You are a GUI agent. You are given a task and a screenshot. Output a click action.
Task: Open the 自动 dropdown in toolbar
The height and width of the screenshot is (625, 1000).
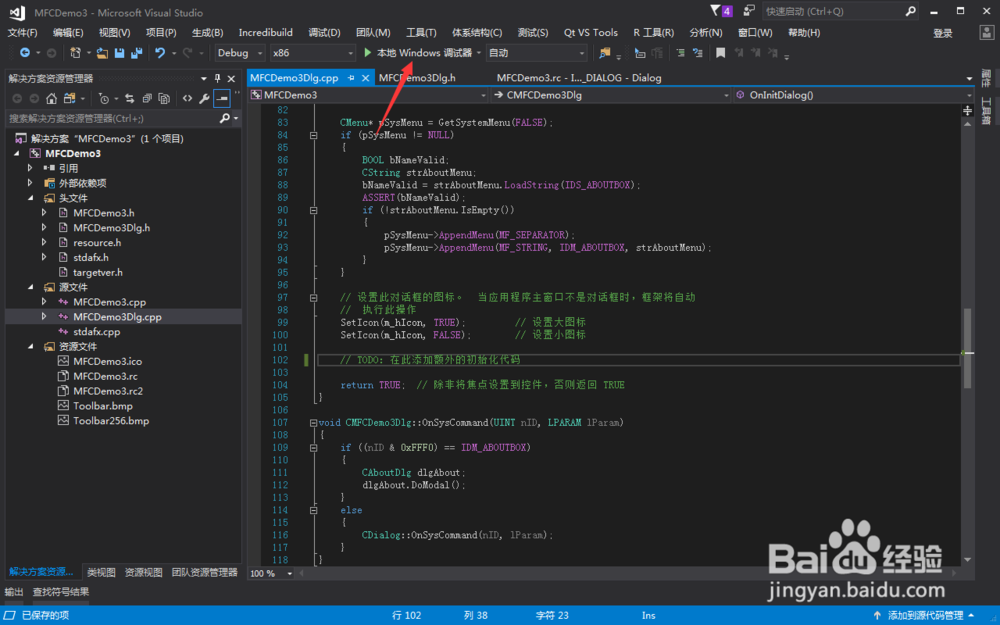[x=536, y=53]
